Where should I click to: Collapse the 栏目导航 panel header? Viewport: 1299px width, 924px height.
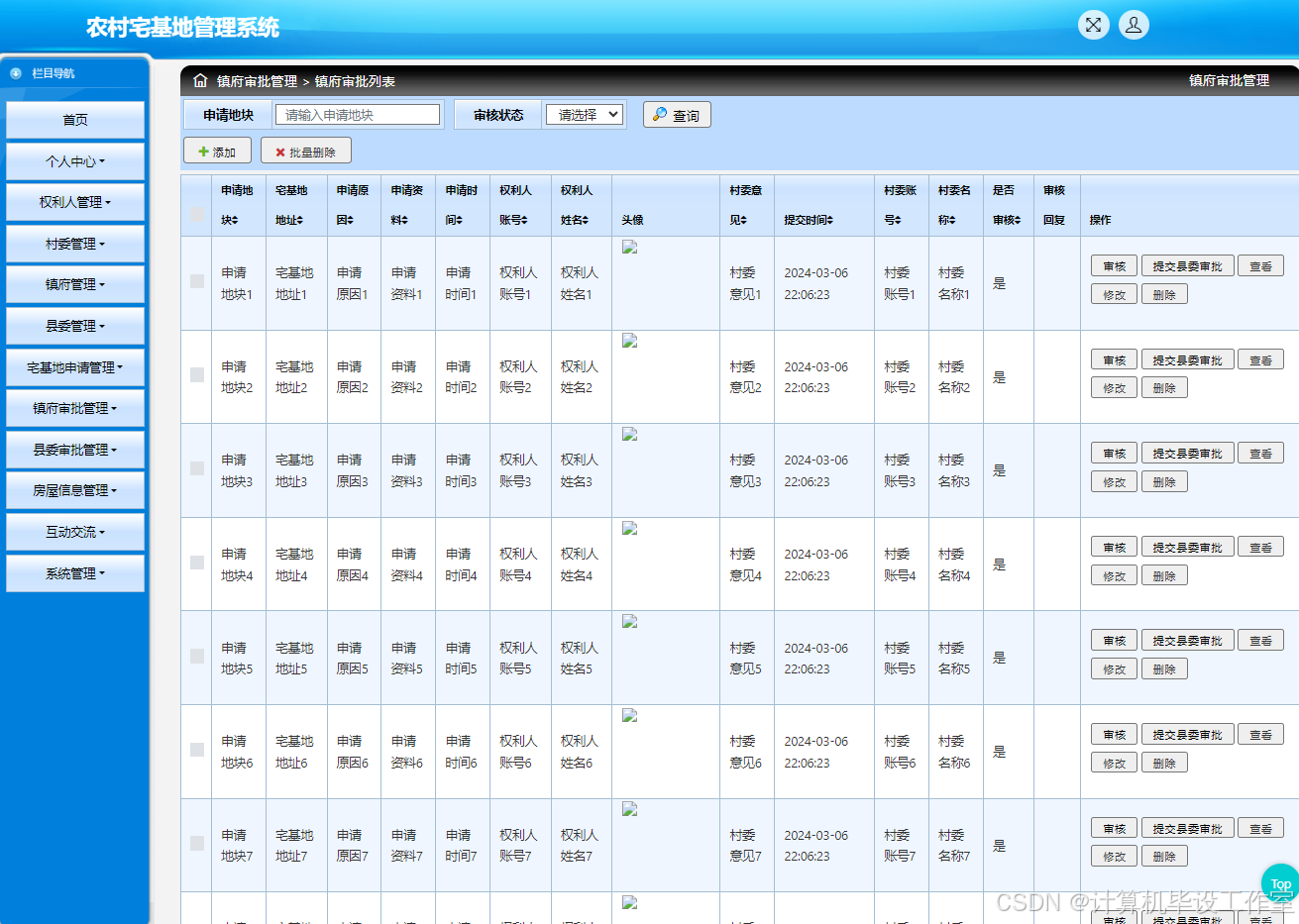coord(75,73)
